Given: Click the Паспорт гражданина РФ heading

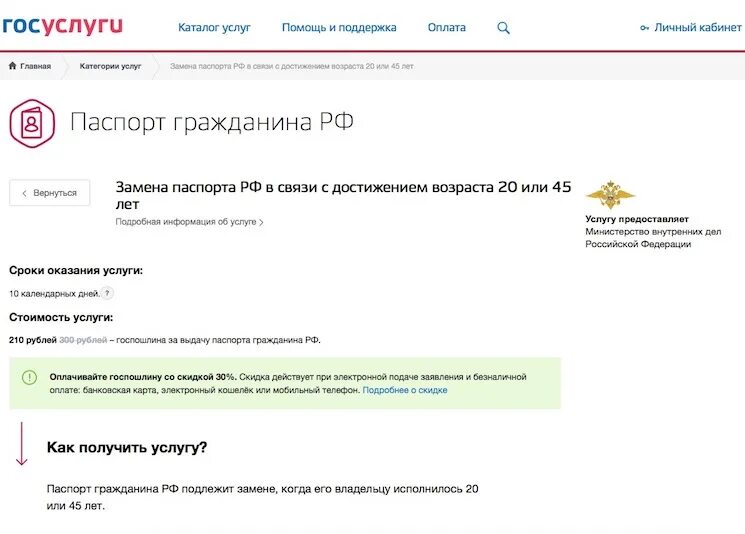Looking at the screenshot, I should [x=212, y=122].
